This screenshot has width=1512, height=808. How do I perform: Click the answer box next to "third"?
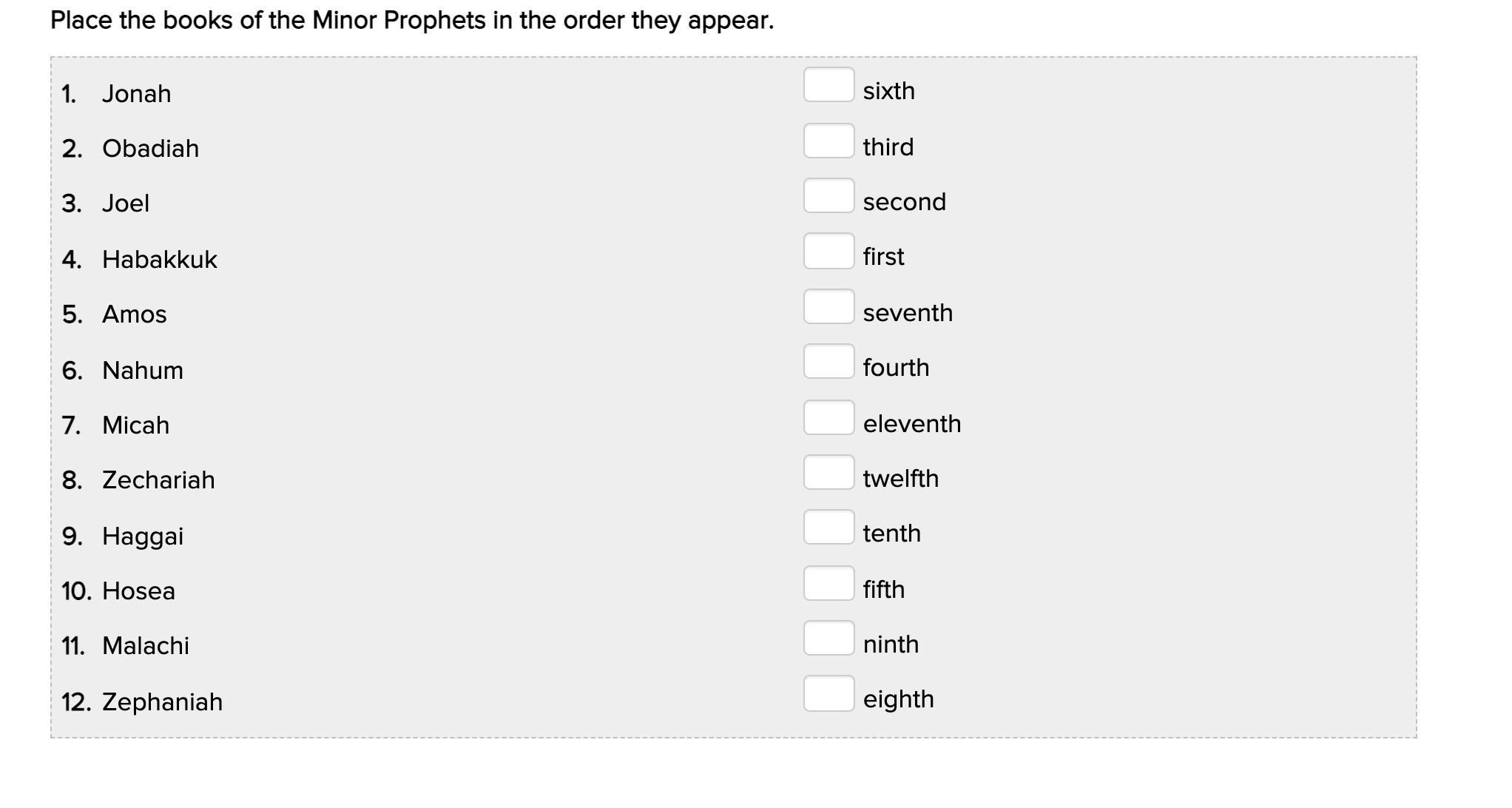(x=828, y=141)
